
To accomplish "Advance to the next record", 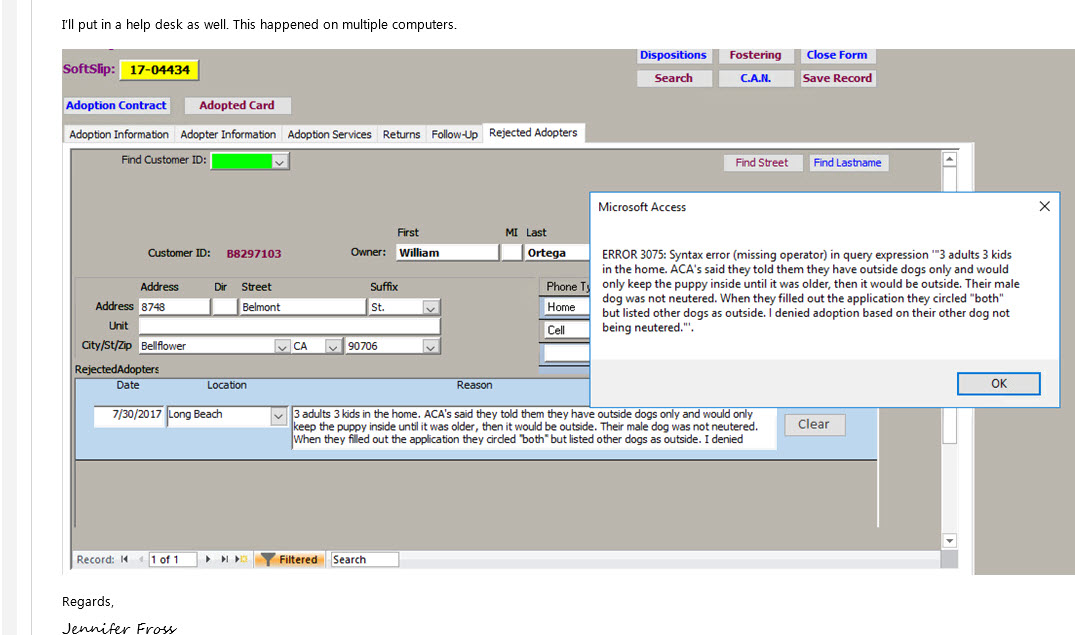I will [207, 559].
